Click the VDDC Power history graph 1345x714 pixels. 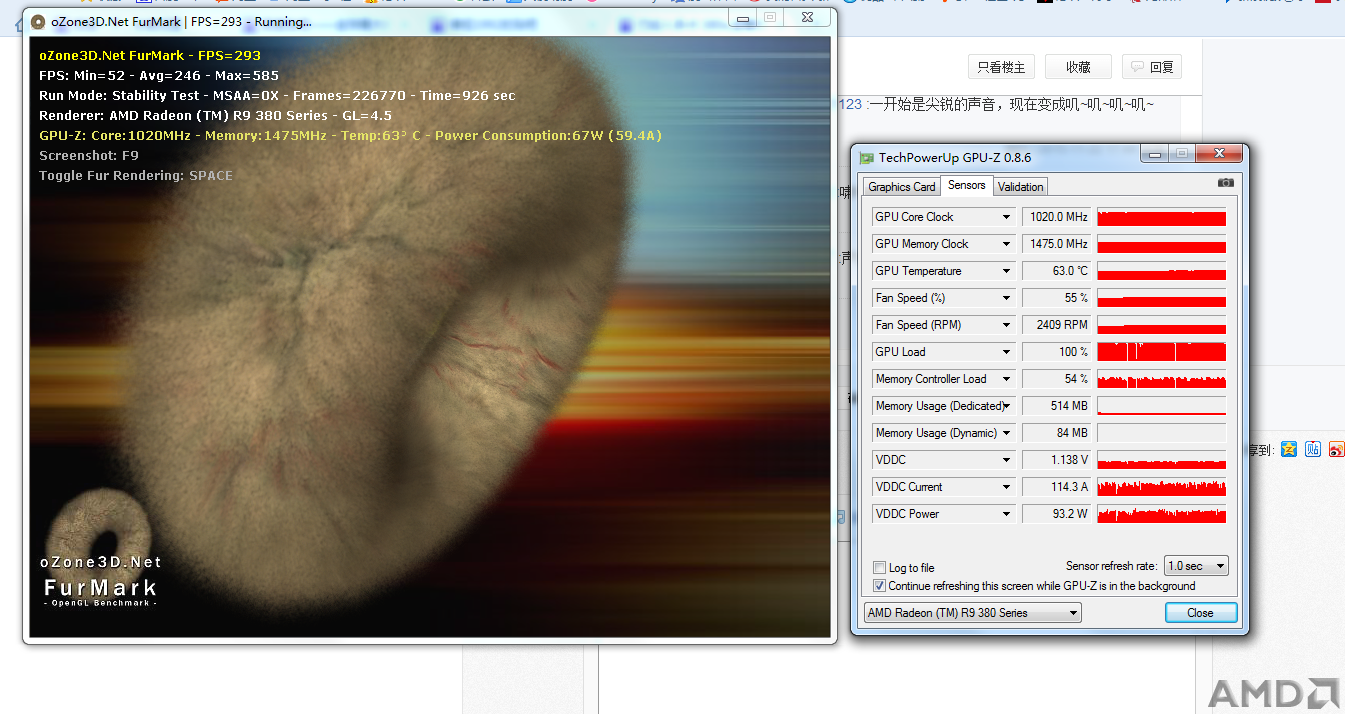point(1161,514)
